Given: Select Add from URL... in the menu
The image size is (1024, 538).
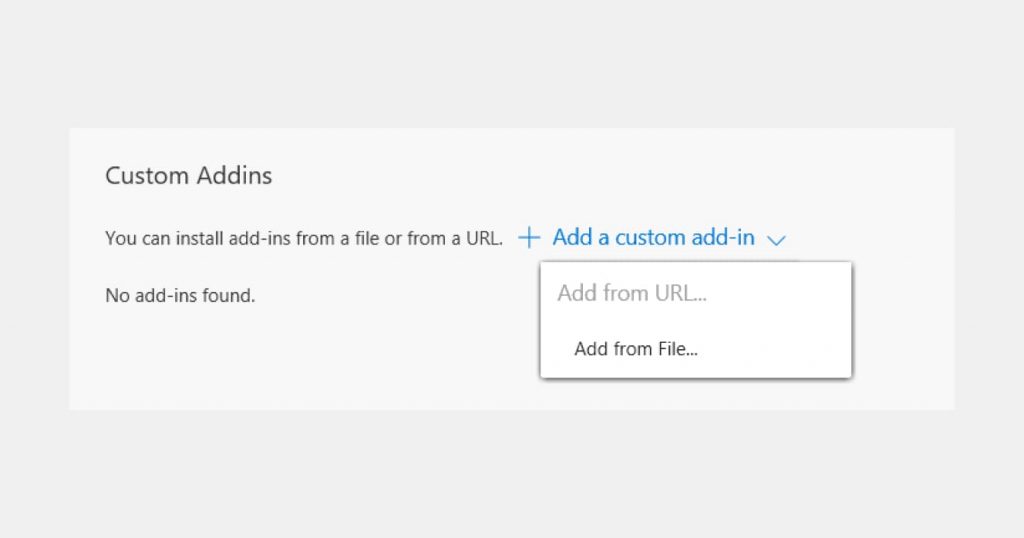Looking at the screenshot, I should pyautogui.click(x=632, y=294).
